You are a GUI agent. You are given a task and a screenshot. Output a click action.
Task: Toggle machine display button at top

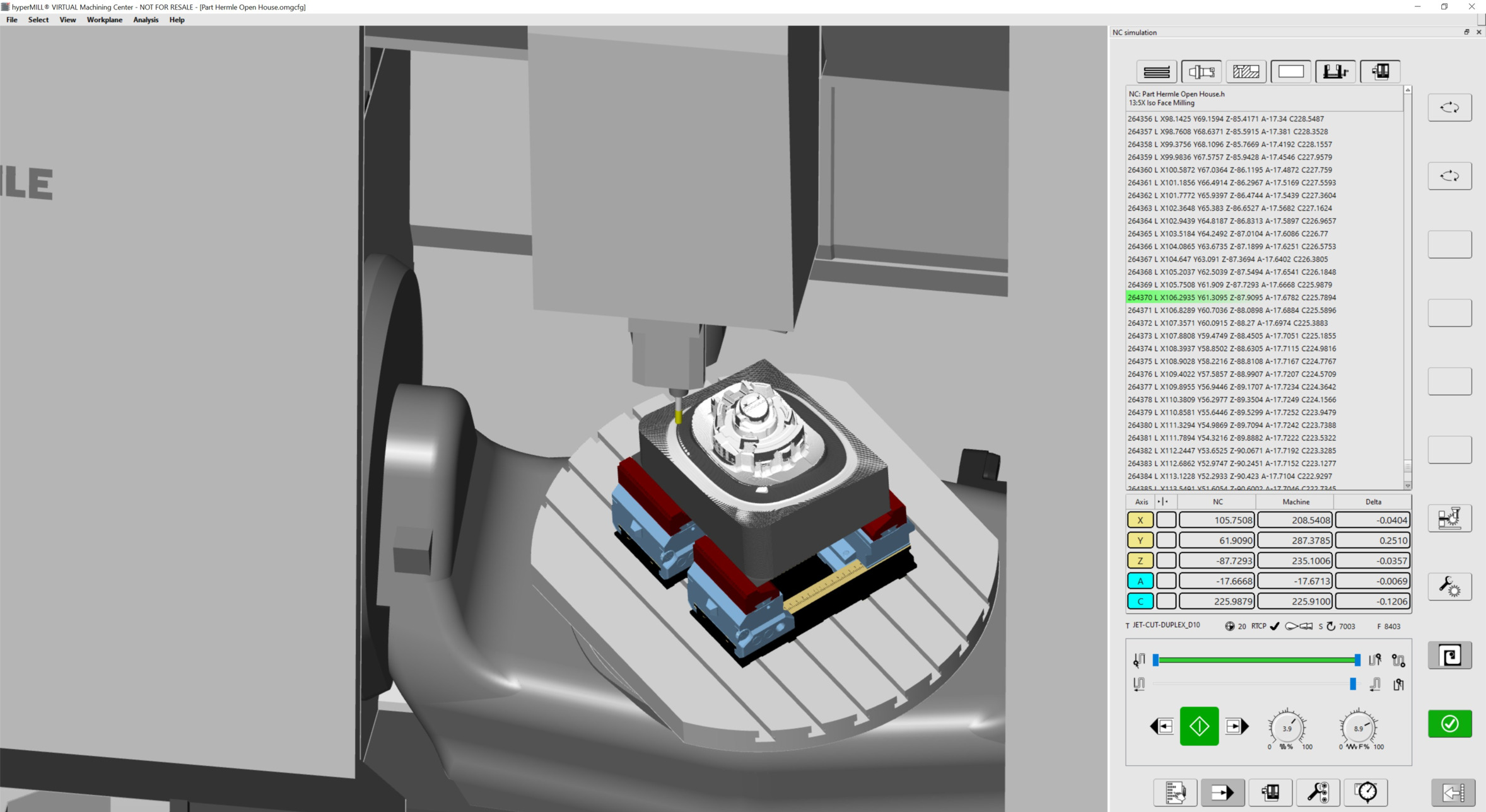pos(1380,72)
